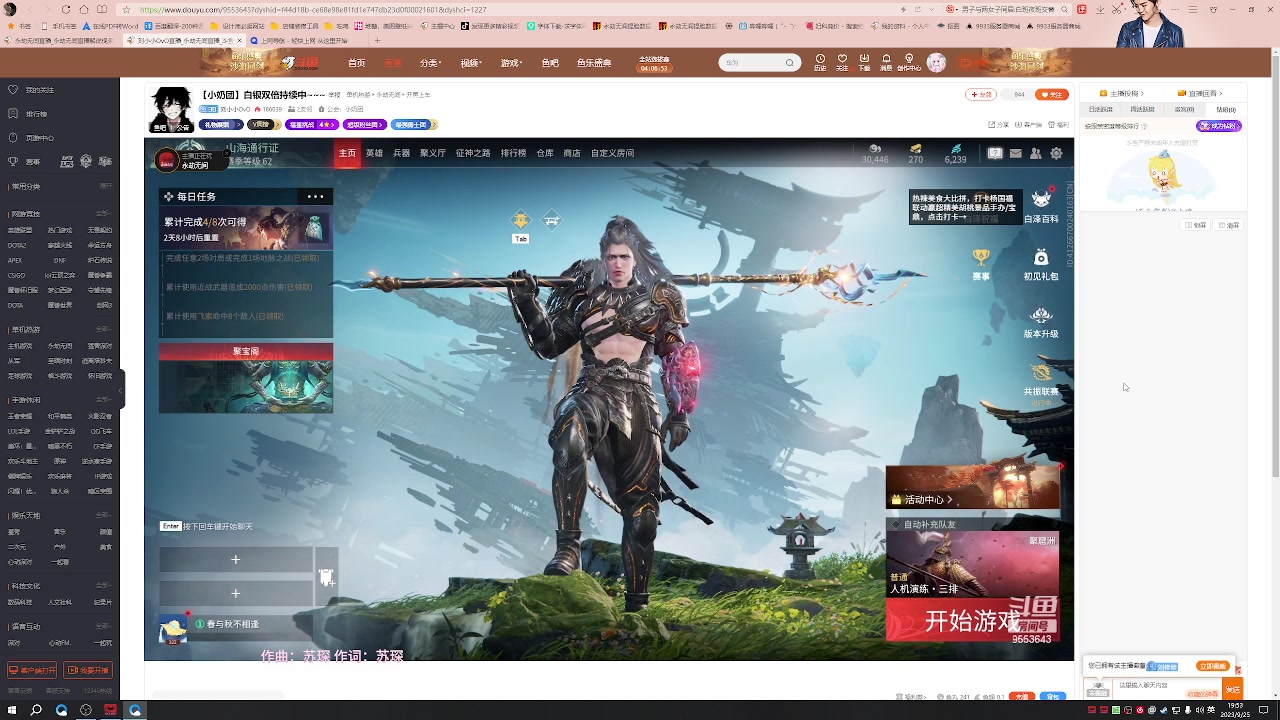Image resolution: width=1280 pixels, height=720 pixels.
Task: Click the 发送 send chat button
Action: point(1233,689)
